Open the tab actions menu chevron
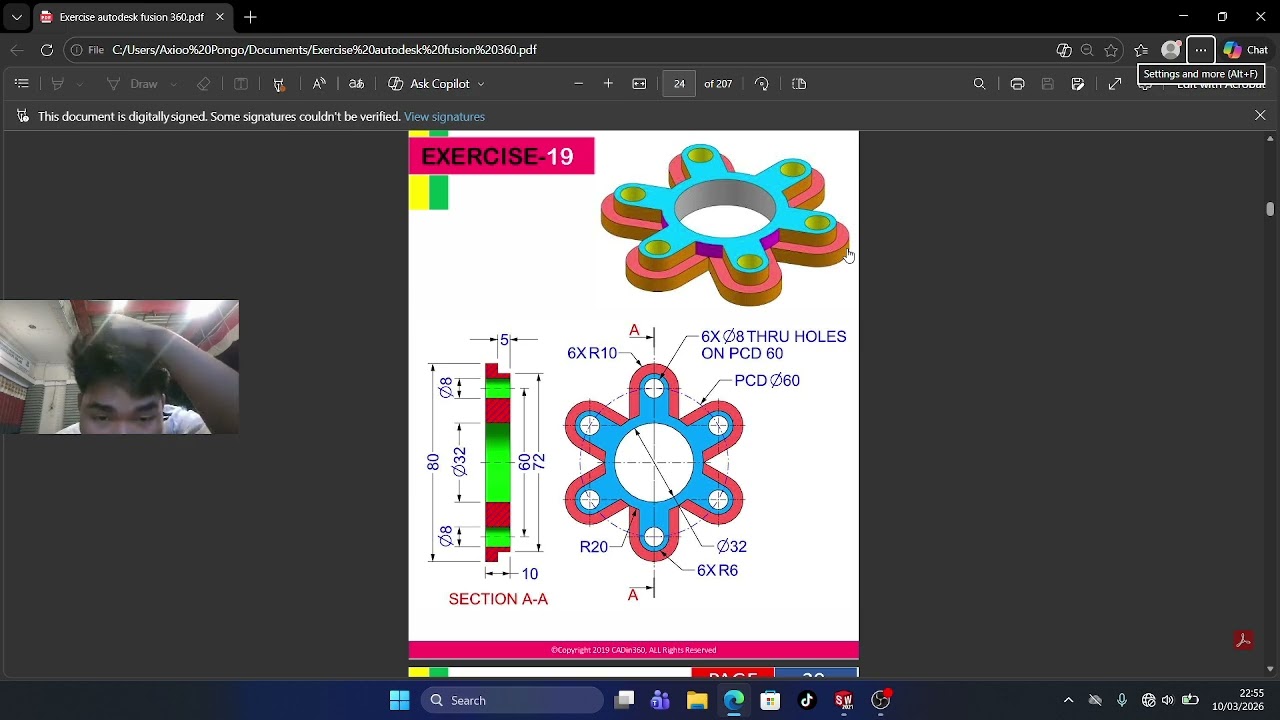This screenshot has height=720, width=1280. (x=17, y=17)
